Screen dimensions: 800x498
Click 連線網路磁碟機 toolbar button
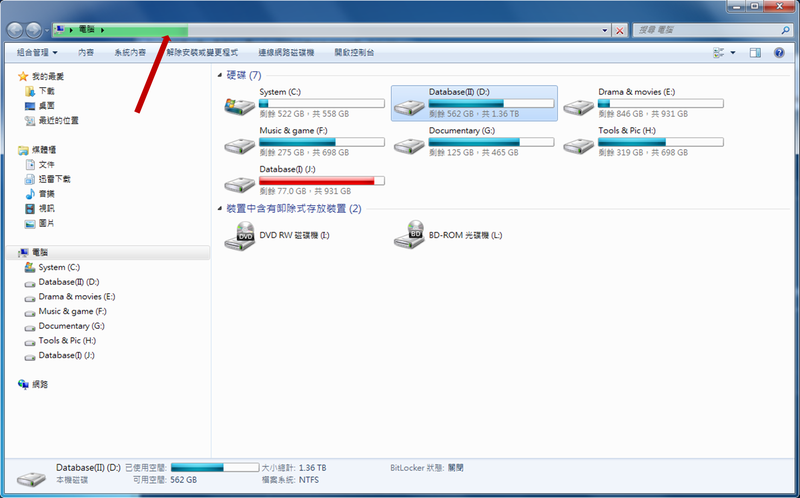[286, 53]
